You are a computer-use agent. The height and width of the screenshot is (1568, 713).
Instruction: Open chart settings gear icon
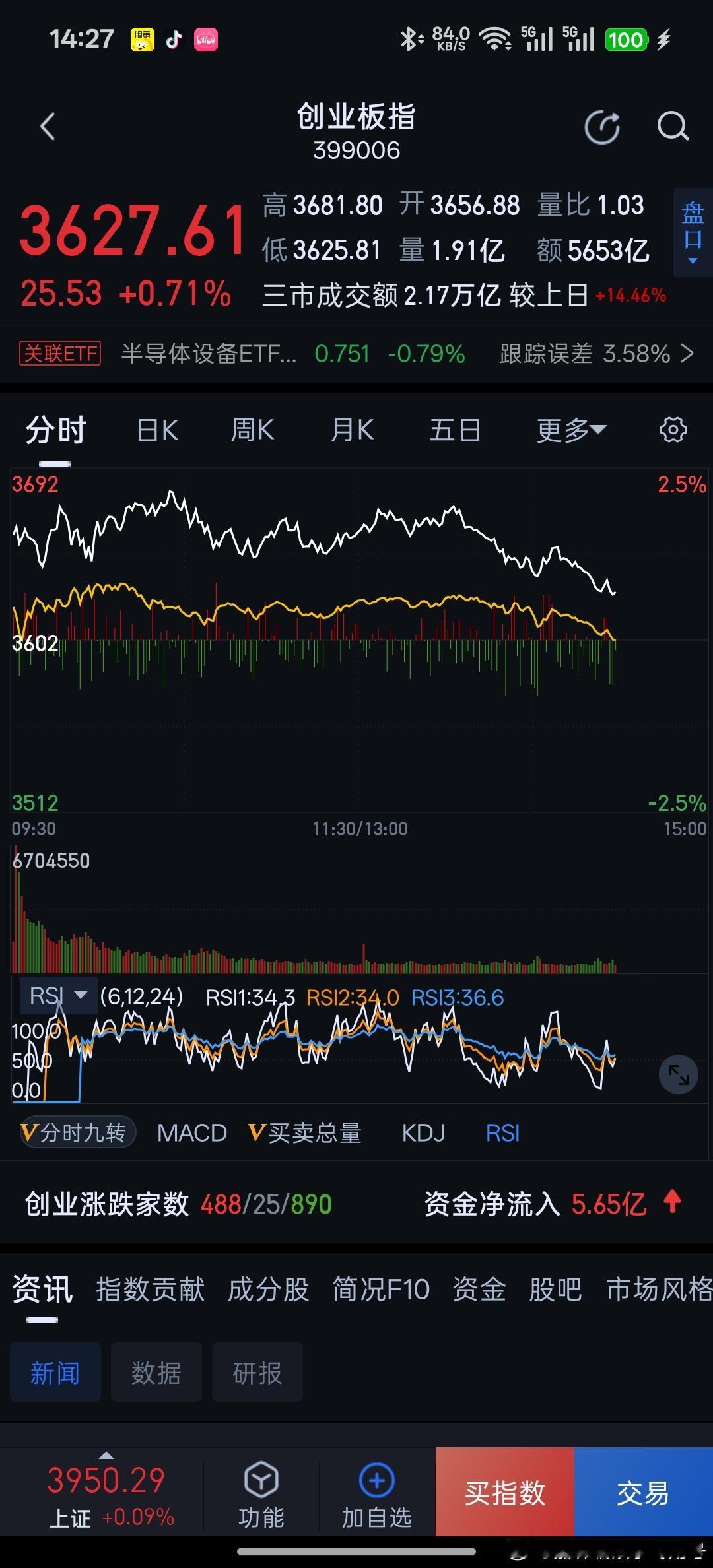[x=673, y=430]
